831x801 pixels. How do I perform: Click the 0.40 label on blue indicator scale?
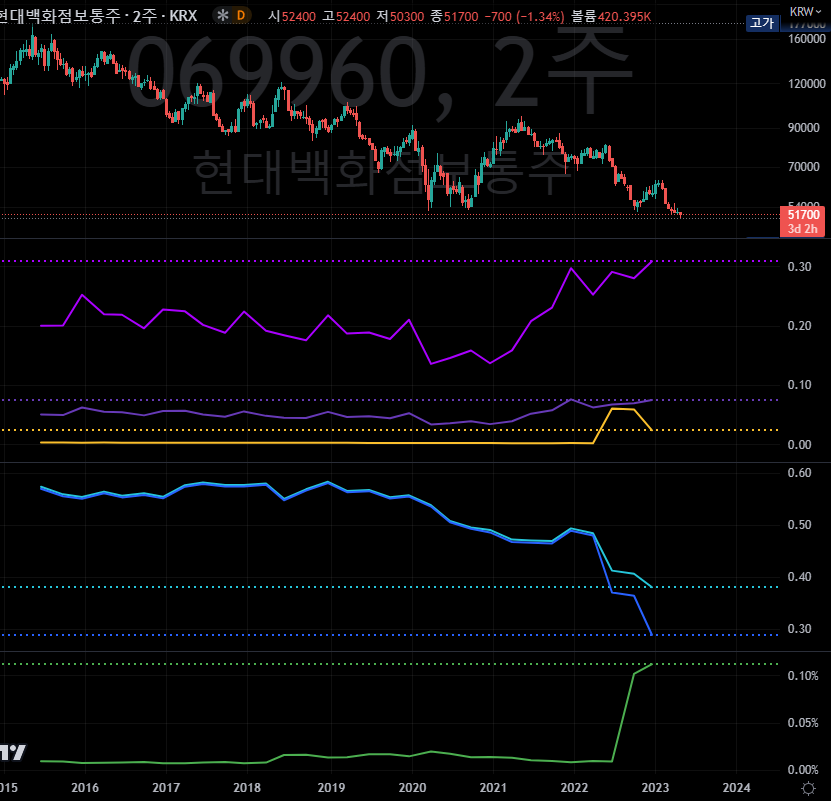click(x=799, y=576)
